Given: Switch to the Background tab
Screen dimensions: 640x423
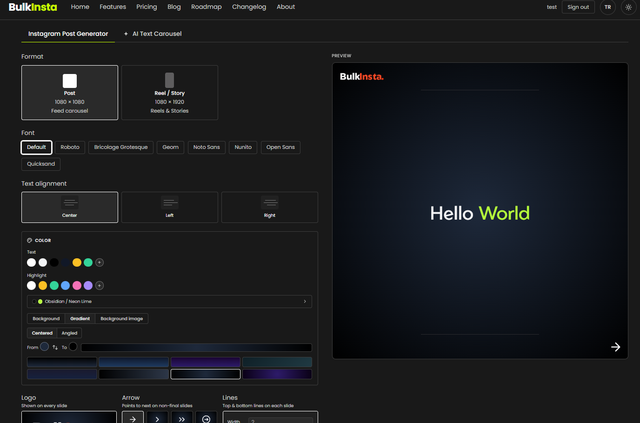Looking at the screenshot, I should [x=46, y=318].
